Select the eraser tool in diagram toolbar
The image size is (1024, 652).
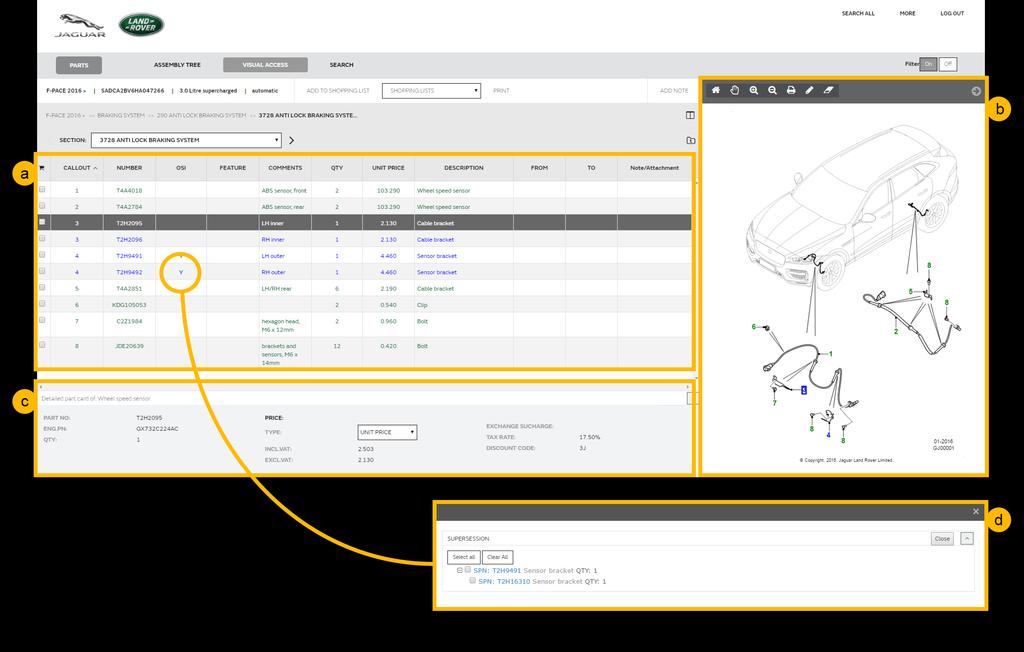[828, 90]
